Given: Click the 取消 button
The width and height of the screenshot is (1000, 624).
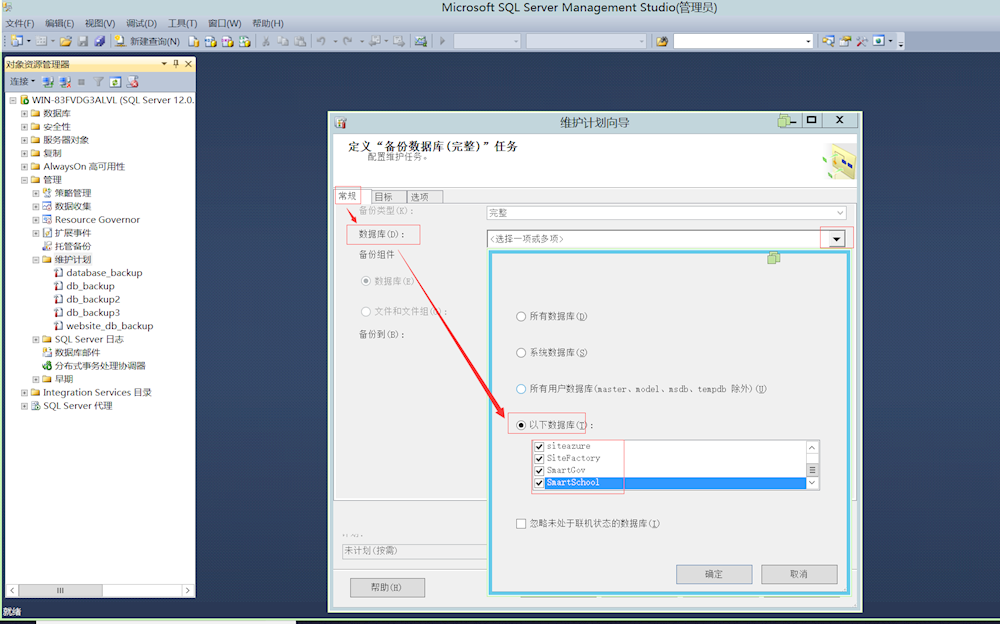Looking at the screenshot, I should (798, 575).
